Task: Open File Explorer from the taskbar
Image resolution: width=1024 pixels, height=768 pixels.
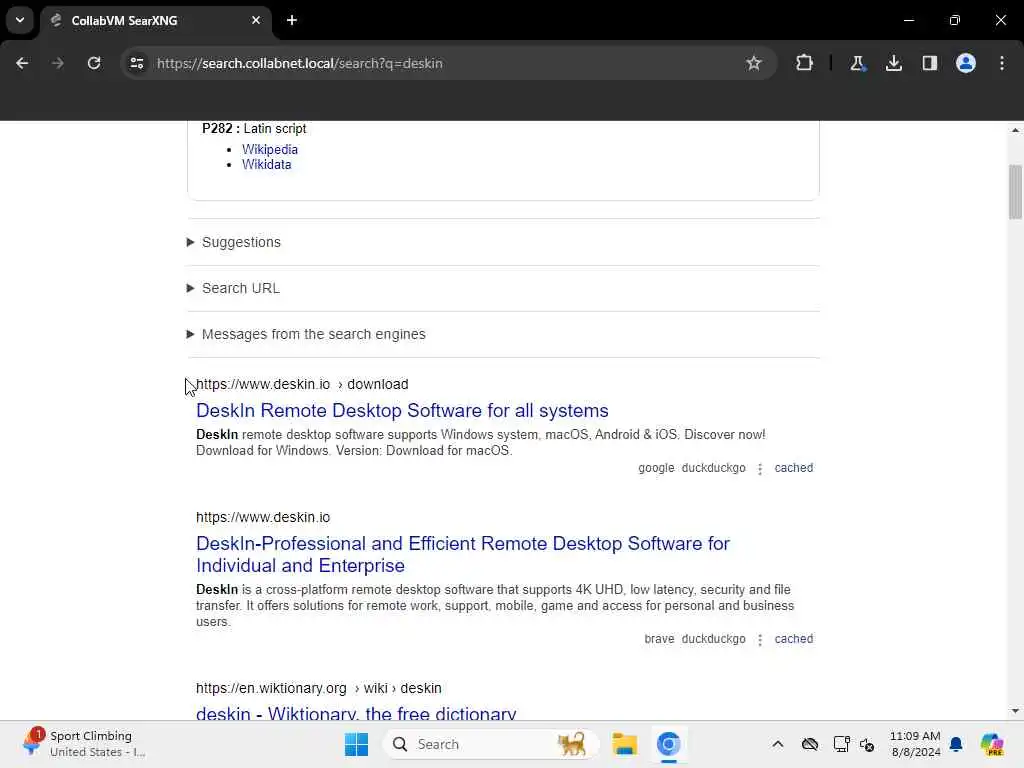Action: 624,744
